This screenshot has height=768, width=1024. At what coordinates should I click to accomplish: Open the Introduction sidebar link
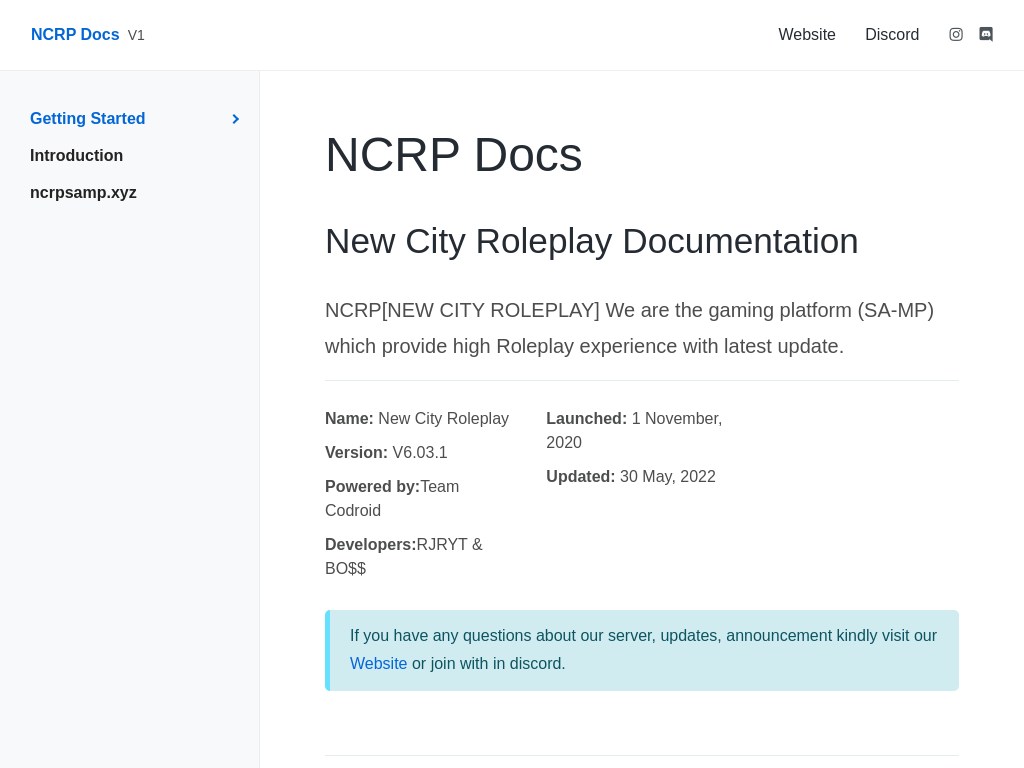tap(76, 155)
